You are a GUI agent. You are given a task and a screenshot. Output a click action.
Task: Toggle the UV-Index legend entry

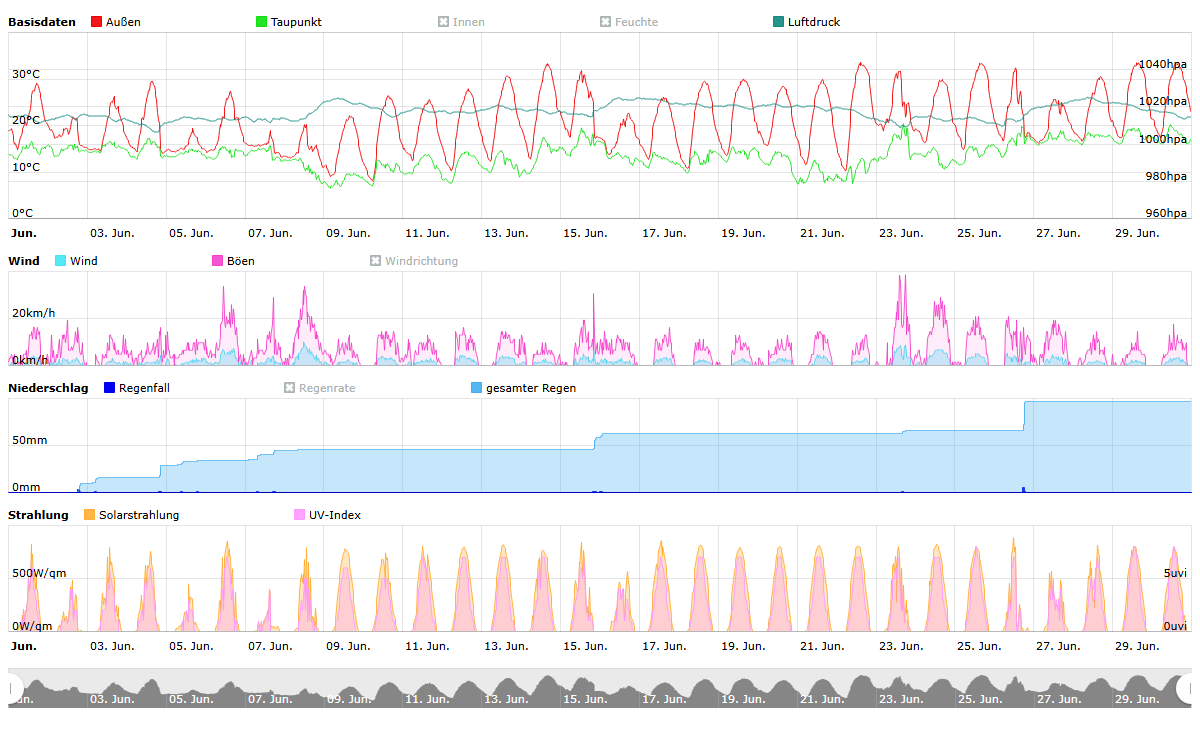coord(300,515)
